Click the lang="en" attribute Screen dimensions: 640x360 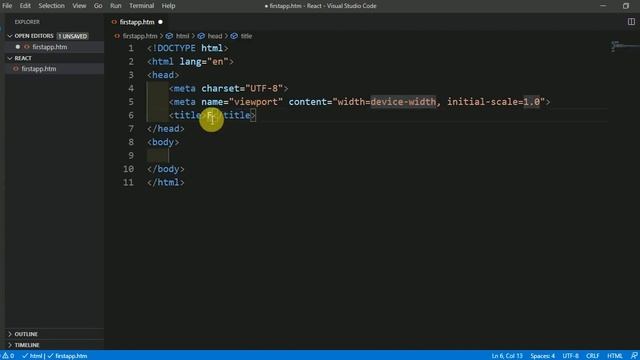coord(204,62)
